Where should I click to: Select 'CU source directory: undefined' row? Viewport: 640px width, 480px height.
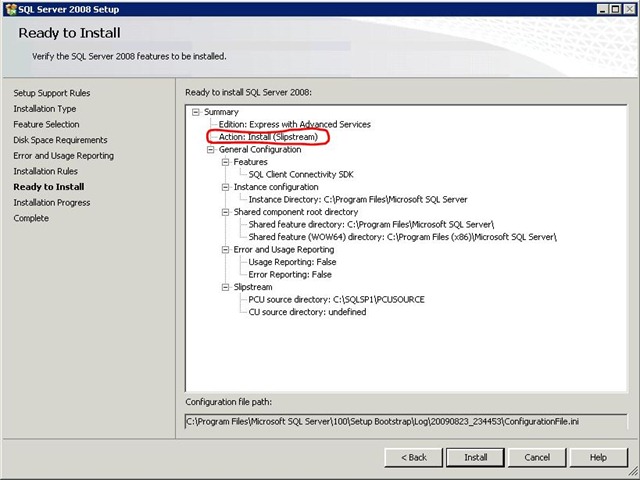pos(307,312)
